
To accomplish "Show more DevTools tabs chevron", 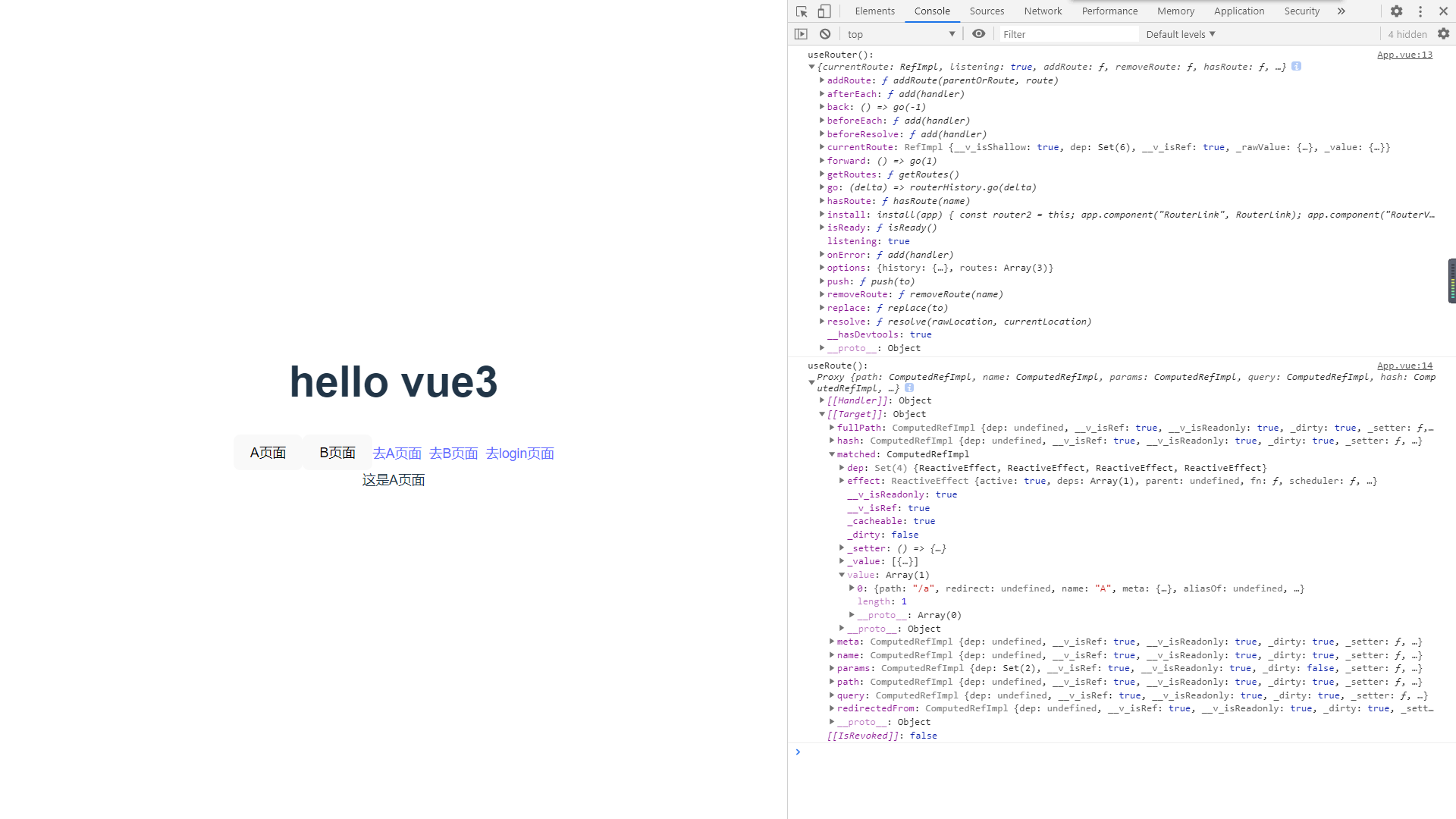I will point(1341,11).
